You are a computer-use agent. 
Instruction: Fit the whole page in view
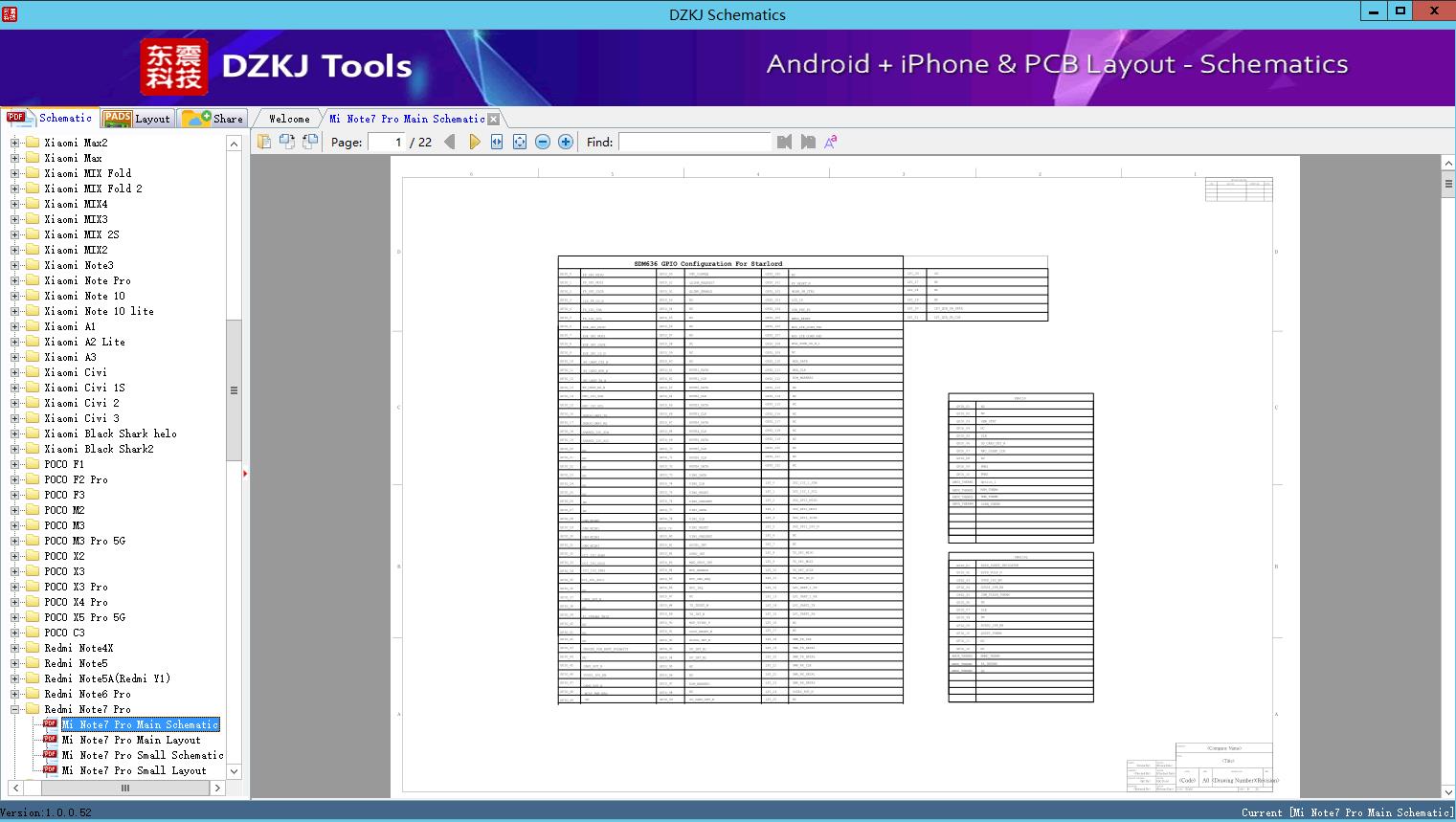click(520, 142)
